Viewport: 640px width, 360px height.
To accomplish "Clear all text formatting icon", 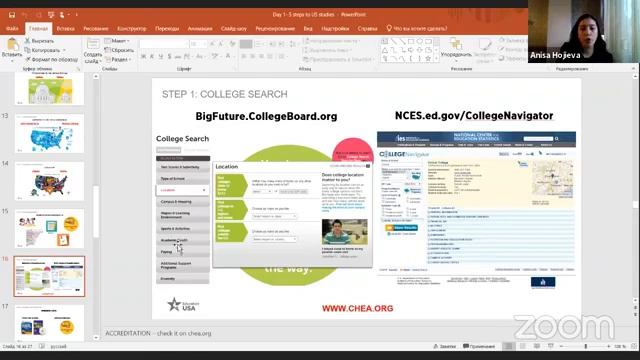I will click(x=232, y=44).
